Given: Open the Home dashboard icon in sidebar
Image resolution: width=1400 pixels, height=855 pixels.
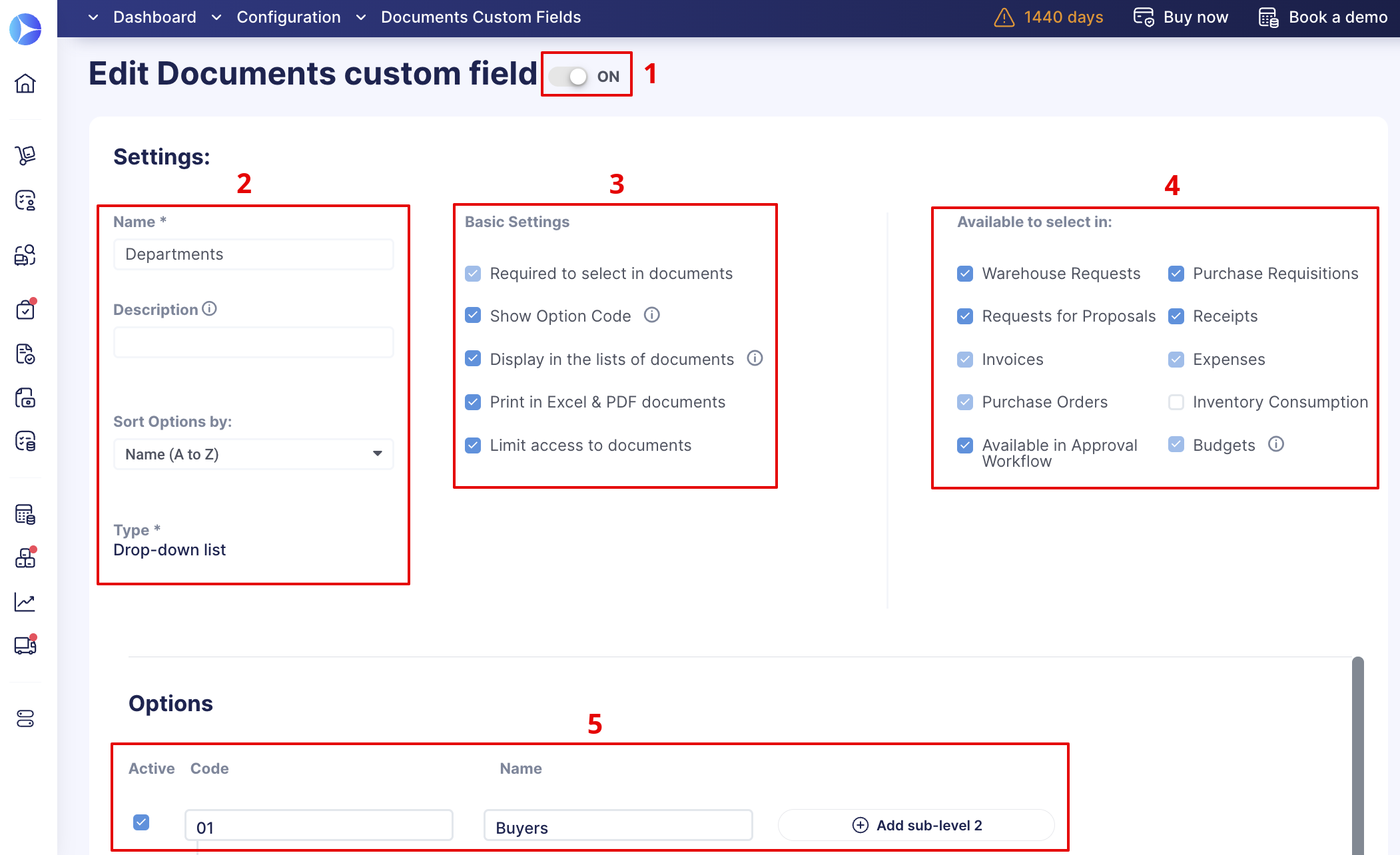Looking at the screenshot, I should (x=25, y=85).
